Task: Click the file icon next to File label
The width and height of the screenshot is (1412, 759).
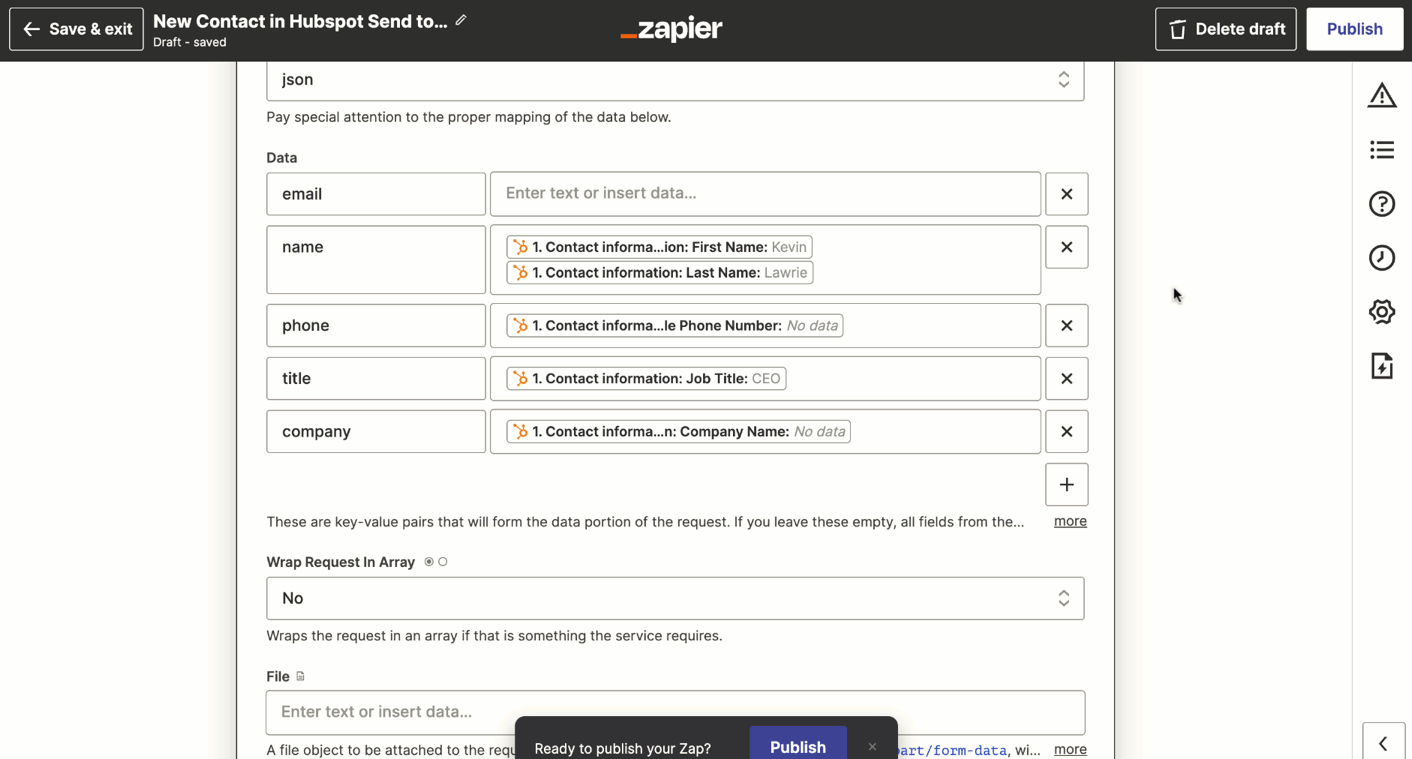Action: click(x=300, y=677)
